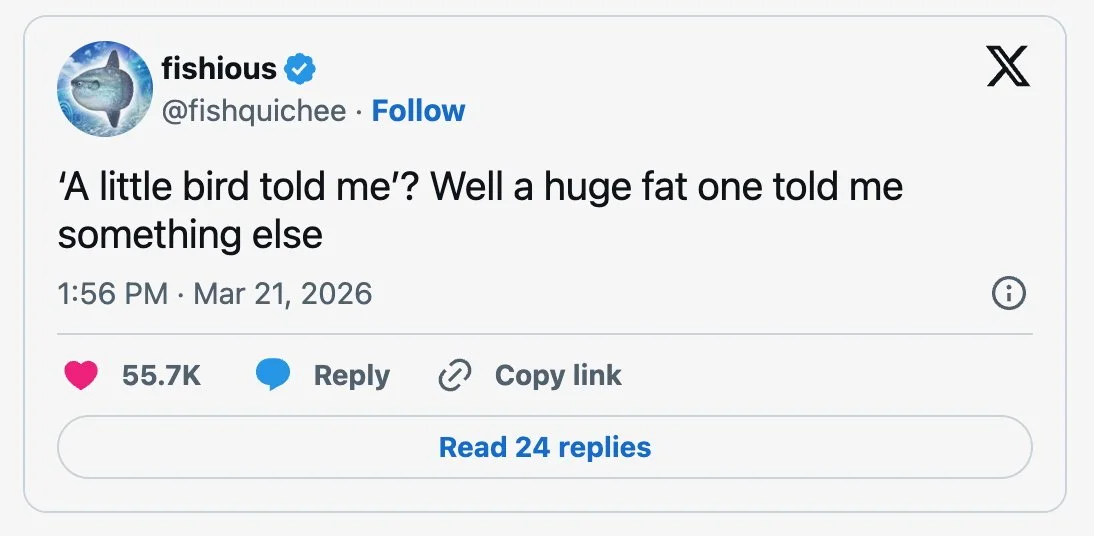Click the chain link icon
This screenshot has width=1094, height=536.
tap(455, 375)
